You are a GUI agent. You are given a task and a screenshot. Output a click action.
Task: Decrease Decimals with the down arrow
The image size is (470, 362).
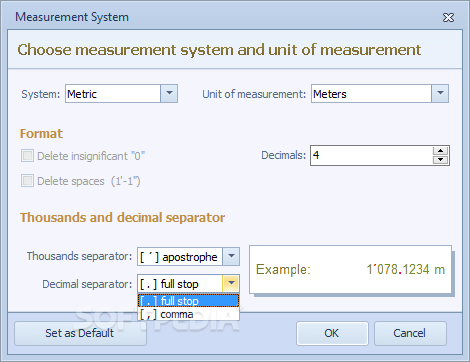click(440, 160)
